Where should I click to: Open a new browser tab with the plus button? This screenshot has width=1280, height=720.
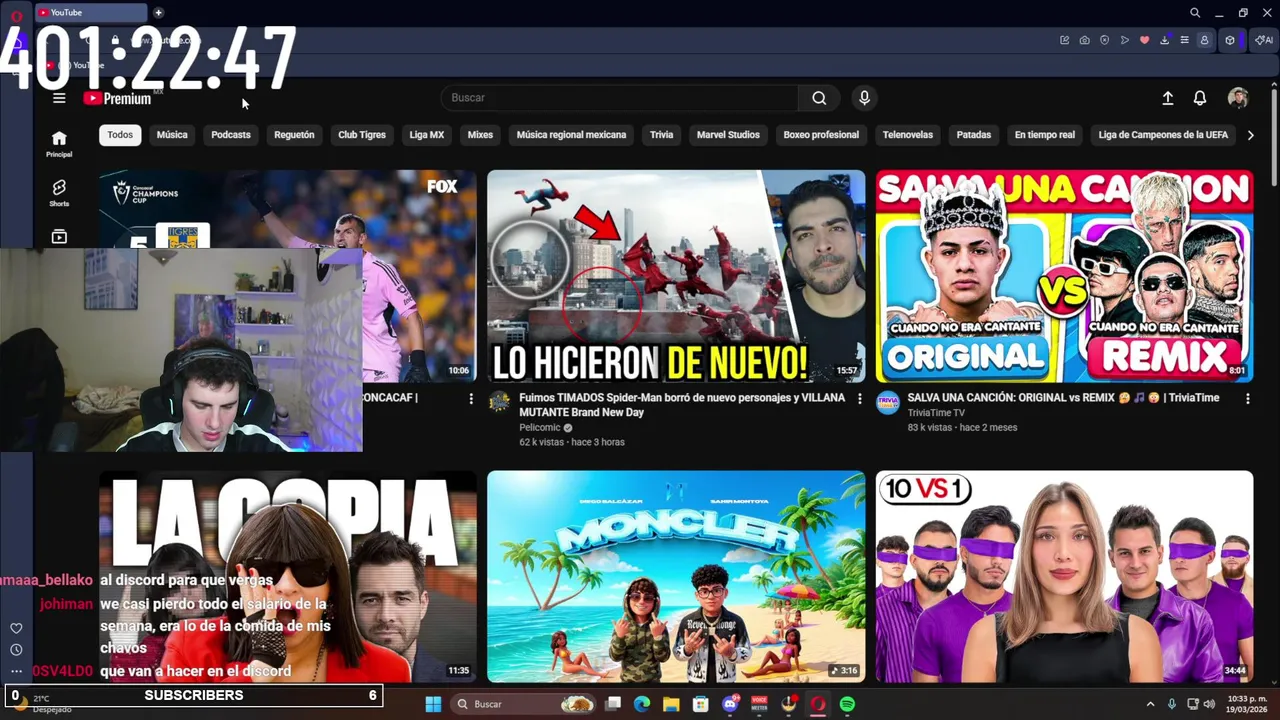158,12
